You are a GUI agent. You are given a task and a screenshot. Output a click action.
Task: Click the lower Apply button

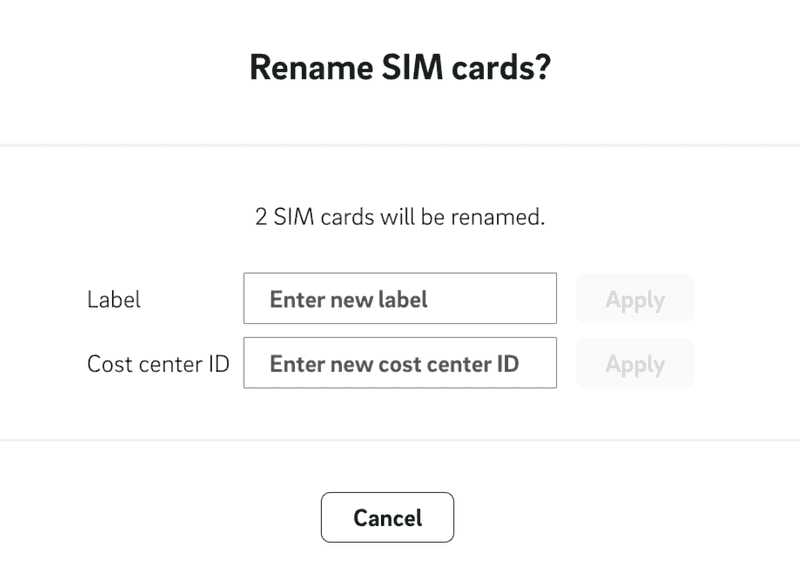coord(635,364)
